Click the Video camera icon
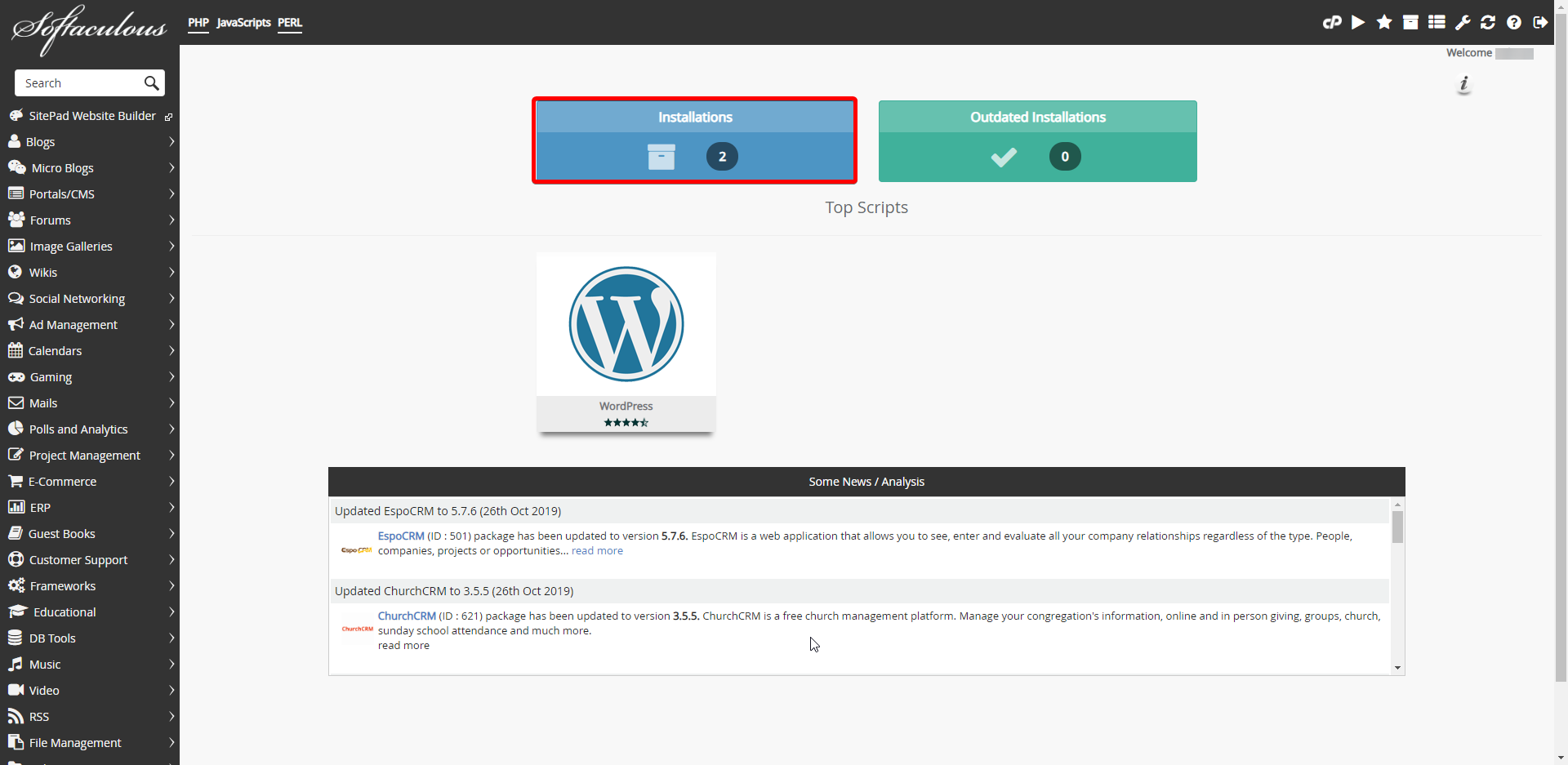This screenshot has height=765, width=1568. 16,690
